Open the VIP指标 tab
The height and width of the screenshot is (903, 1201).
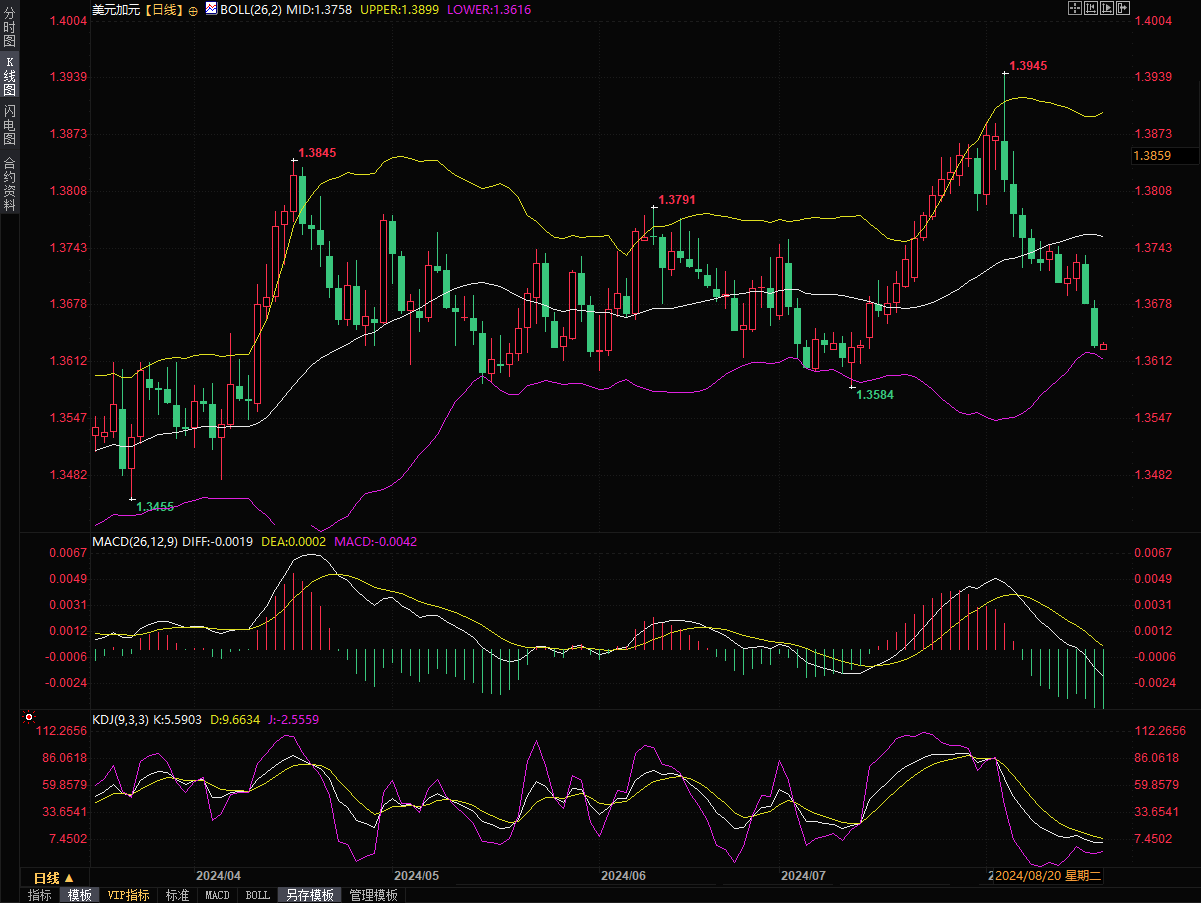coord(128,895)
